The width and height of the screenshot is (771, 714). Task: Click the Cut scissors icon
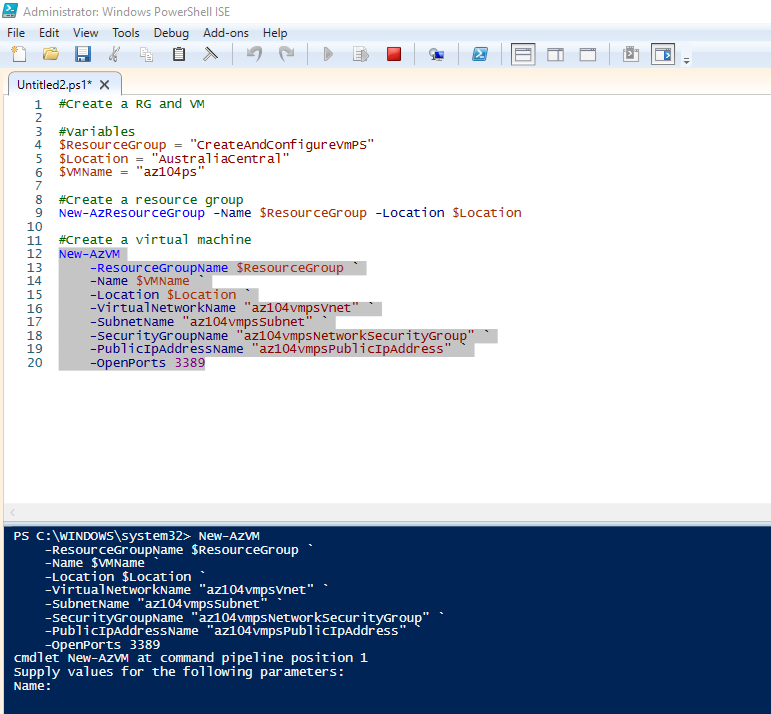(115, 54)
